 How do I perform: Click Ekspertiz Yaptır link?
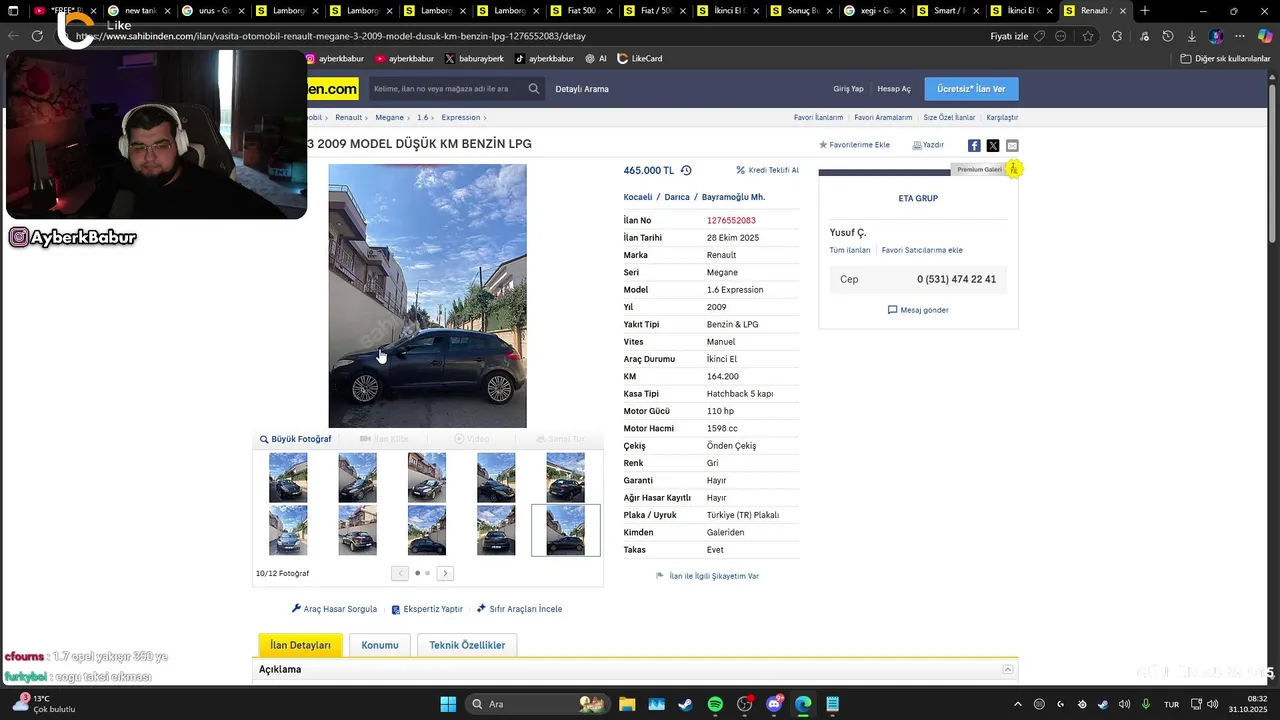pos(427,609)
